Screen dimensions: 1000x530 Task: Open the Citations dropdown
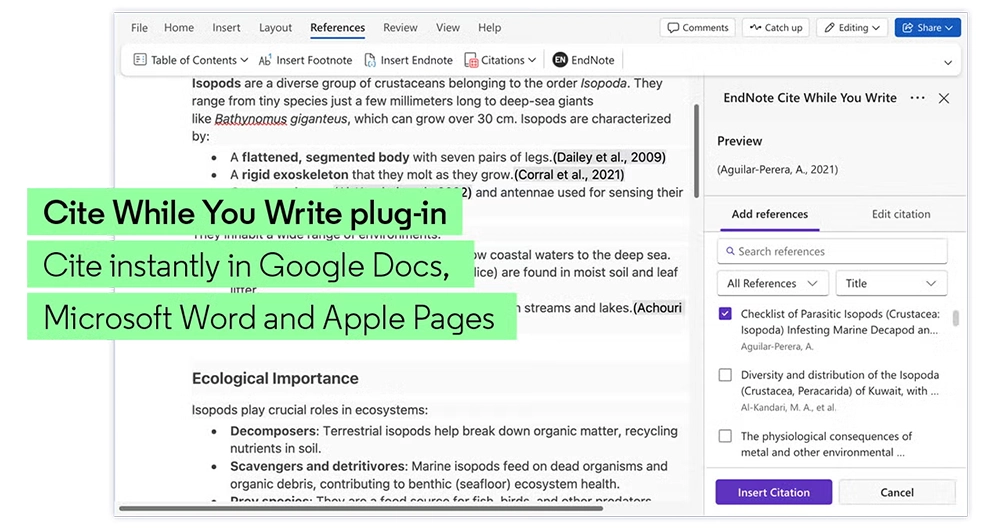[500, 60]
